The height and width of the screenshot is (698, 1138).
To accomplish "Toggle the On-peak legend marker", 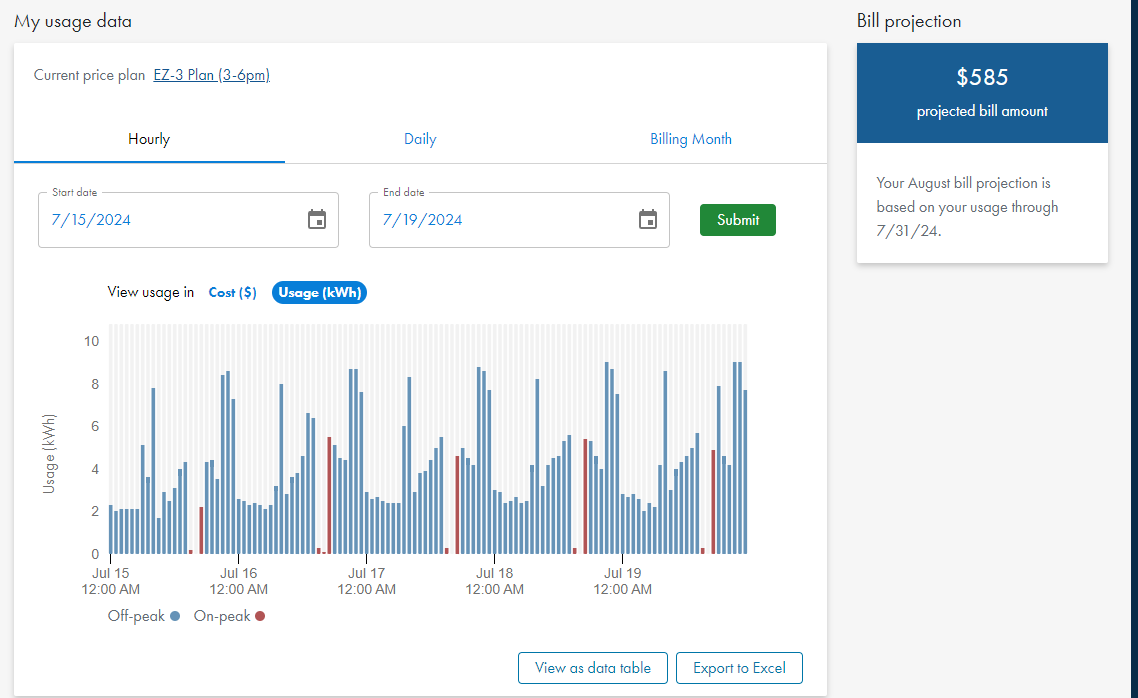I will [x=260, y=617].
